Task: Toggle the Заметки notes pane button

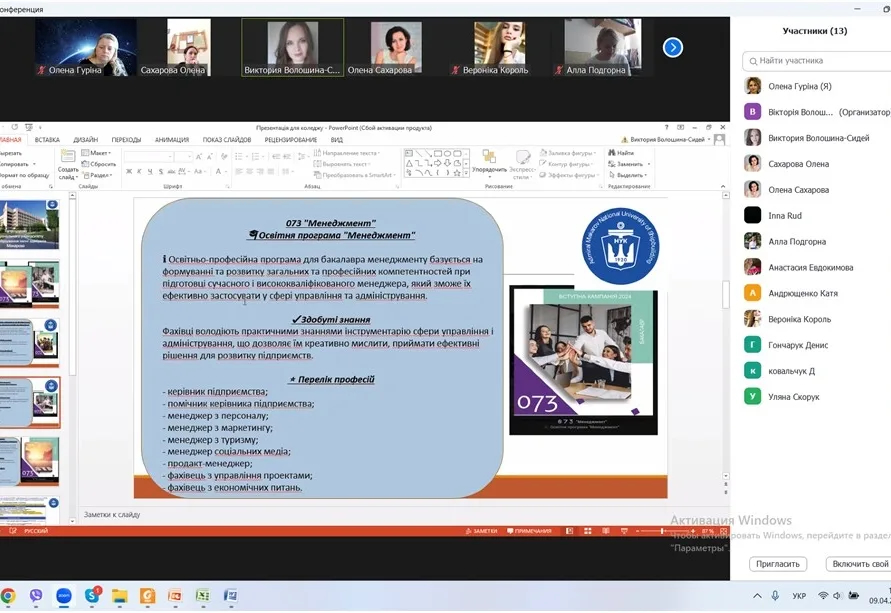Action: pyautogui.click(x=480, y=531)
